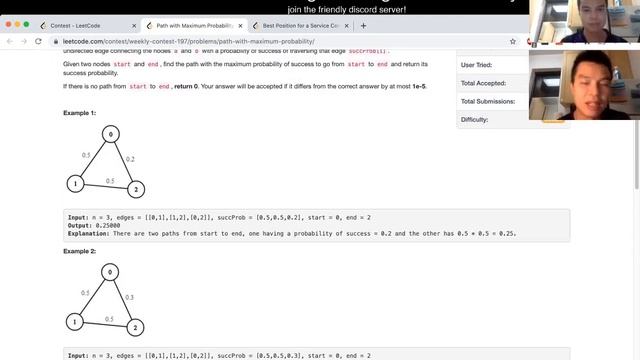Switch to the Contest - LeetCode tab

(88, 26)
